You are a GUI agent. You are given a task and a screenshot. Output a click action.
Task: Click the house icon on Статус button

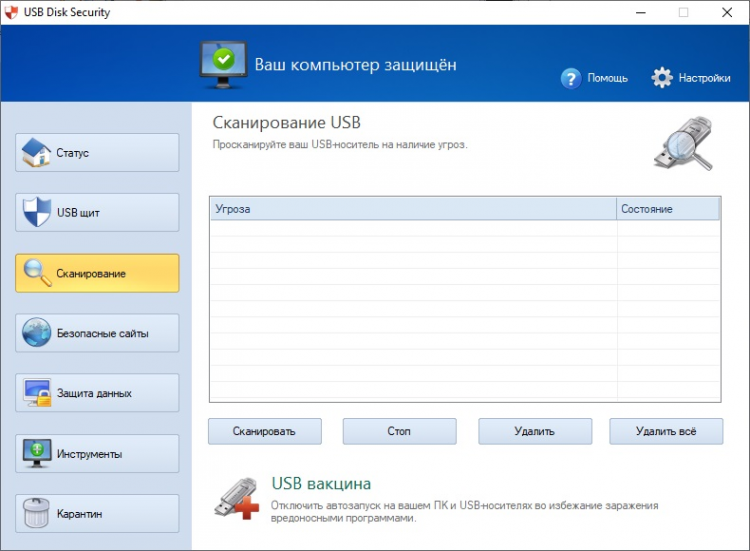36,153
